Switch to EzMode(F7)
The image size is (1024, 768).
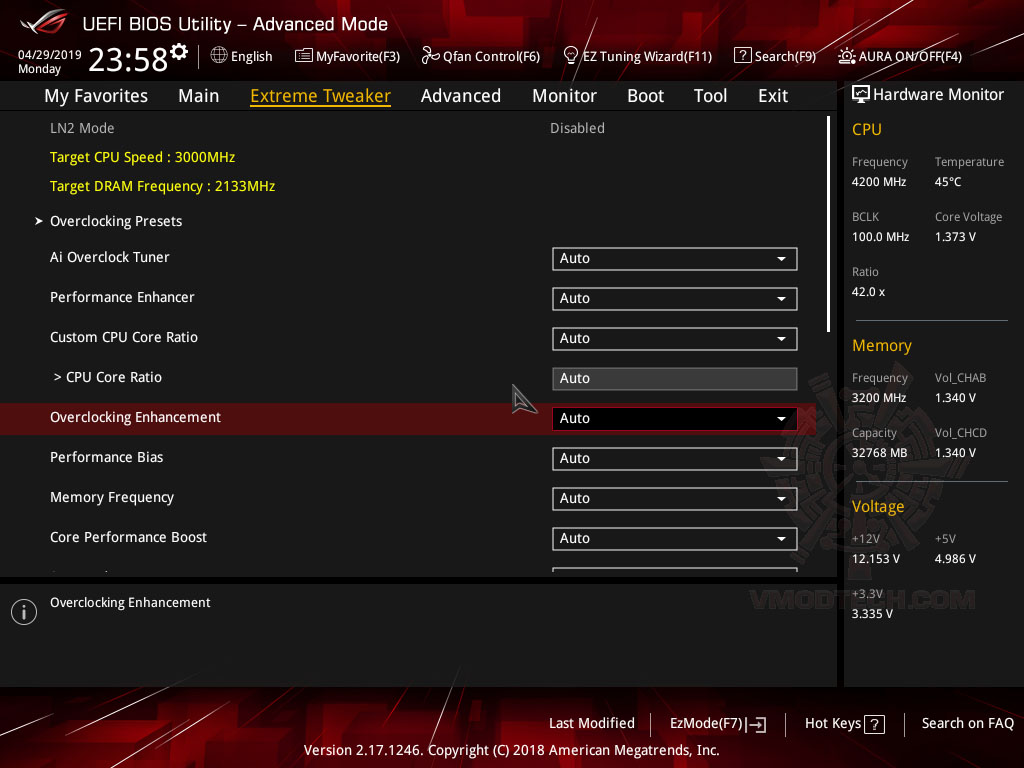point(718,724)
